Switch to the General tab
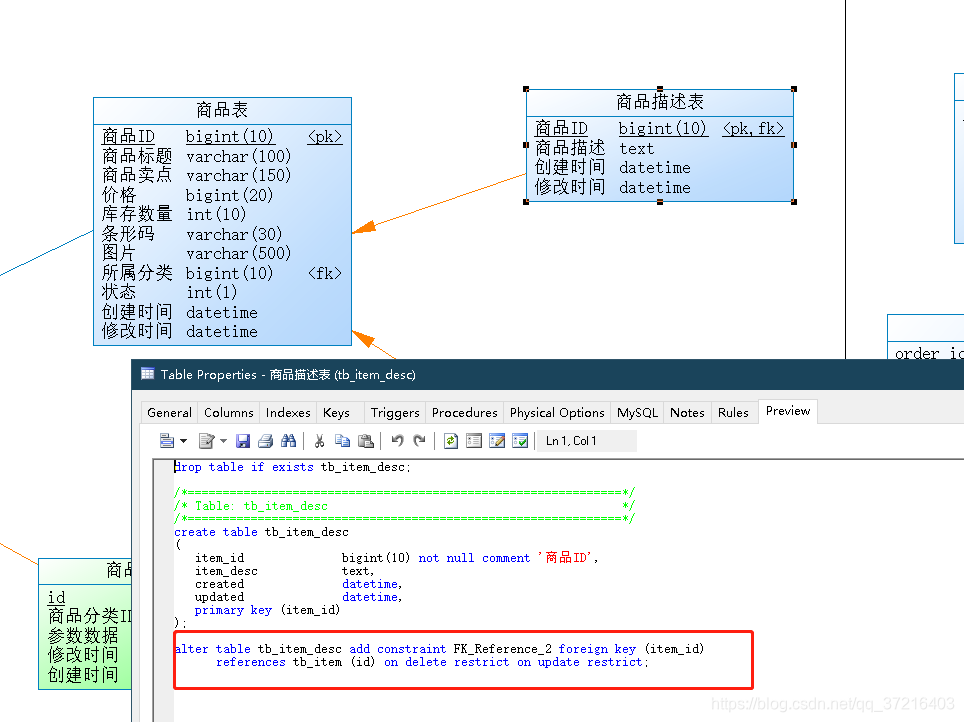This screenshot has width=964, height=722. click(169, 413)
